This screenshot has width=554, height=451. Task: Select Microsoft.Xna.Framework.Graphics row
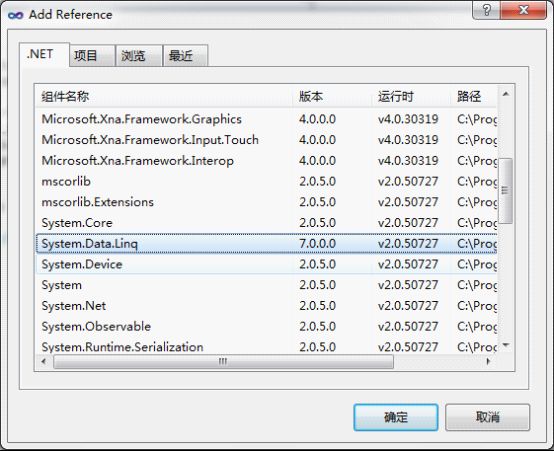(267, 119)
